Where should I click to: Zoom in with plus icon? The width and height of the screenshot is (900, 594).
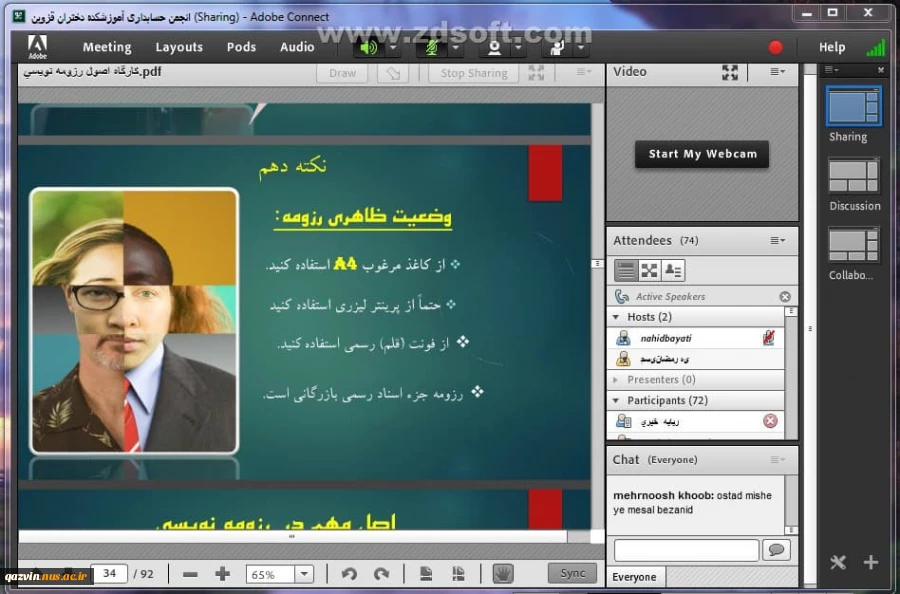(x=223, y=574)
